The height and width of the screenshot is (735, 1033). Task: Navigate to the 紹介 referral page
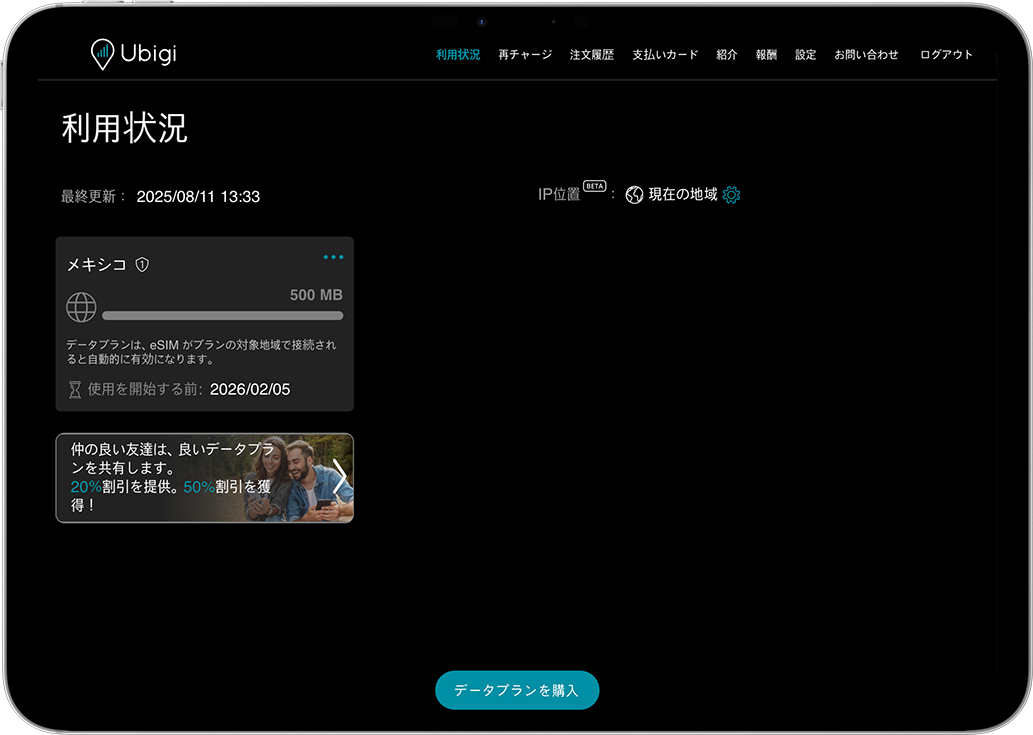[727, 55]
